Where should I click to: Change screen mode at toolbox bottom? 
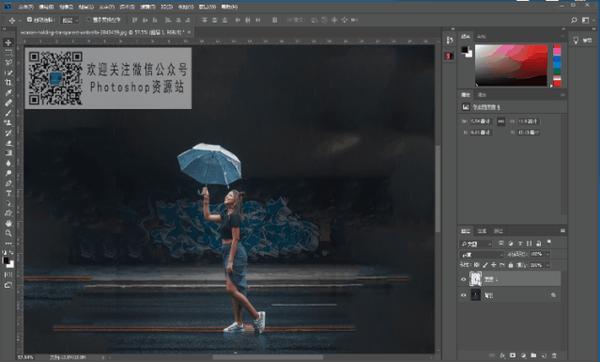pos(8,285)
